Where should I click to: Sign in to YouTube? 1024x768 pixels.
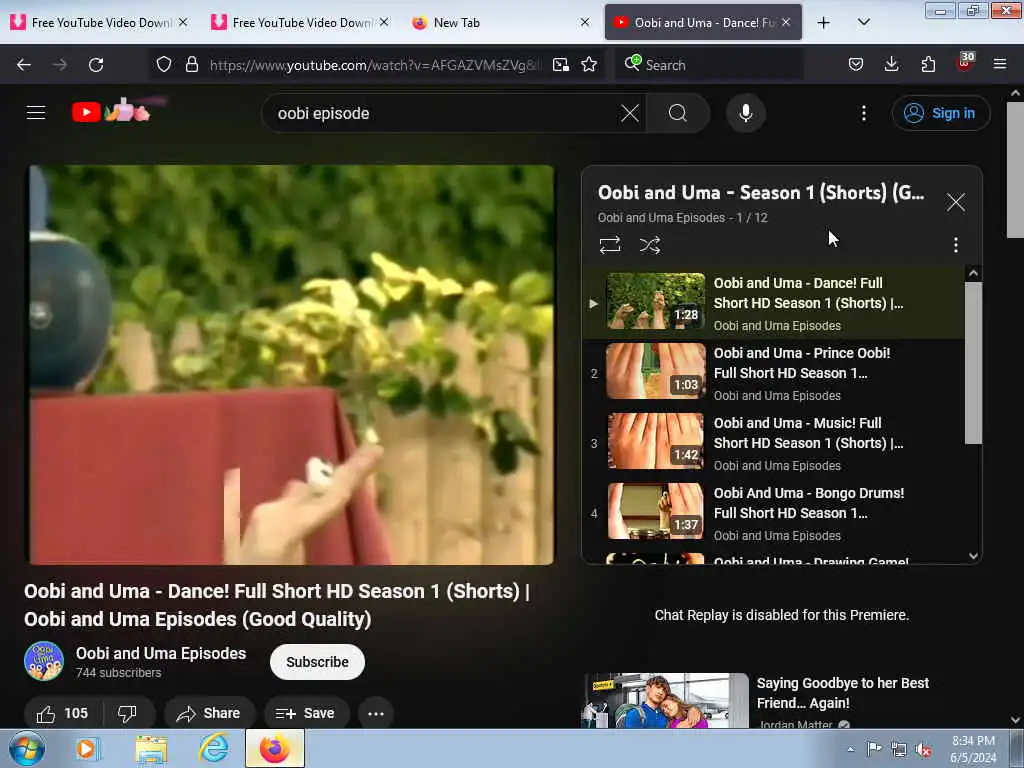click(940, 113)
